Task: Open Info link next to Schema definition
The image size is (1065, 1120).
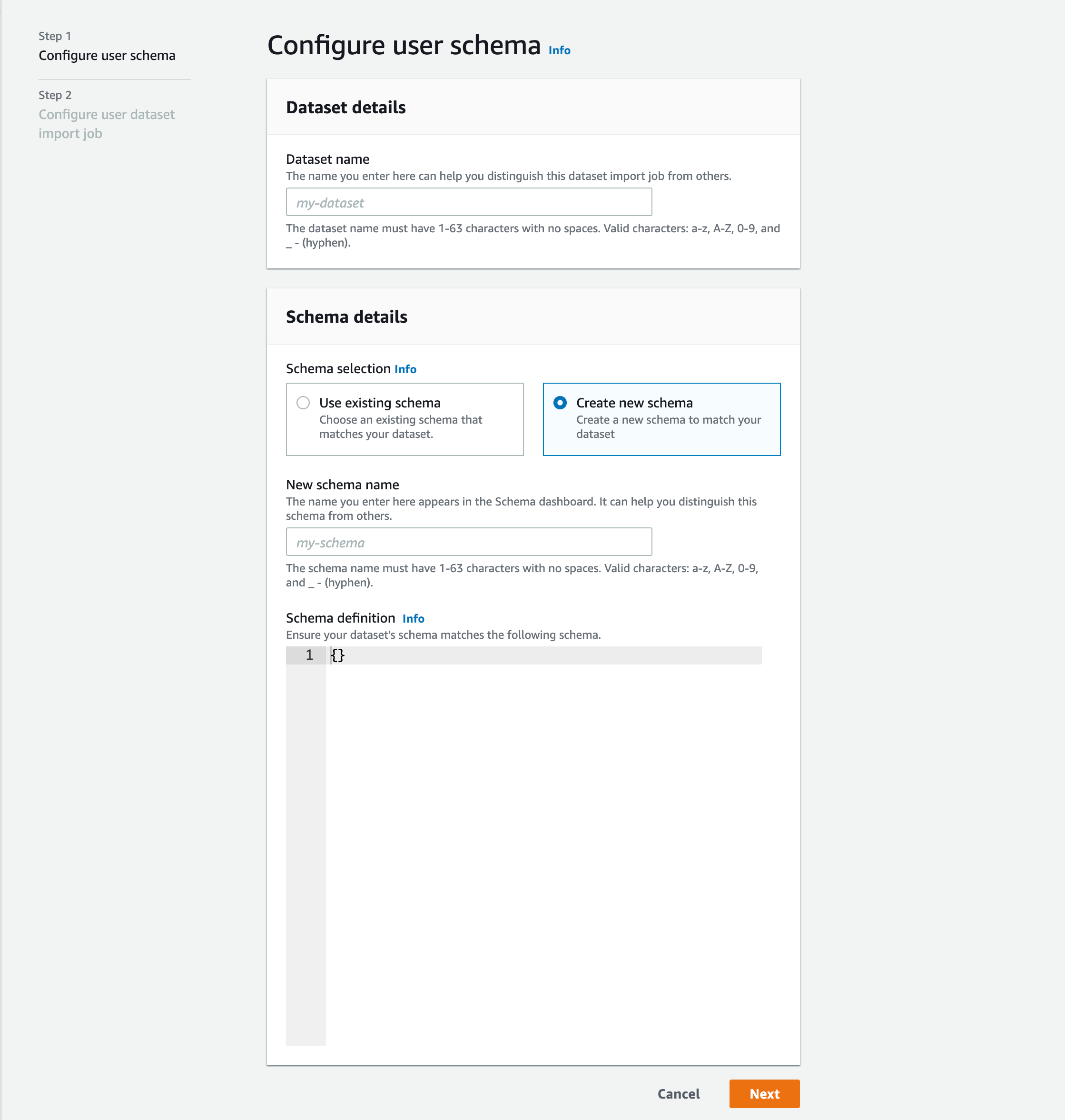Action: (413, 618)
